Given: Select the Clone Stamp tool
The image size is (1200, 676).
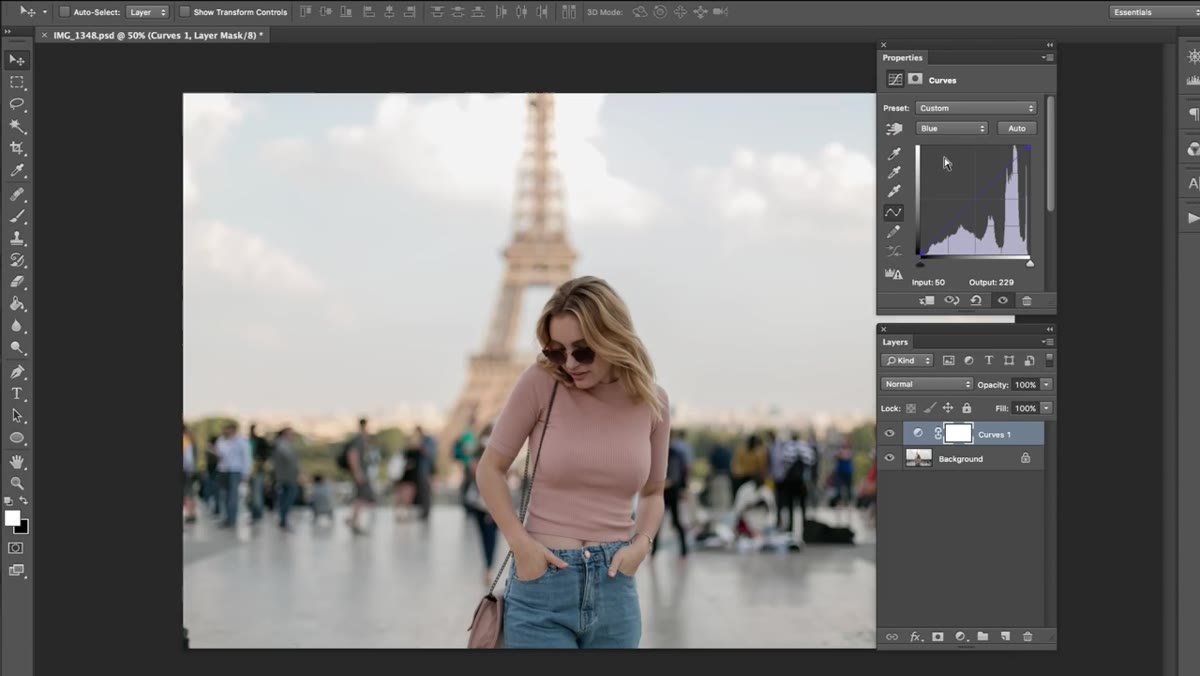Looking at the screenshot, I should tap(17, 238).
